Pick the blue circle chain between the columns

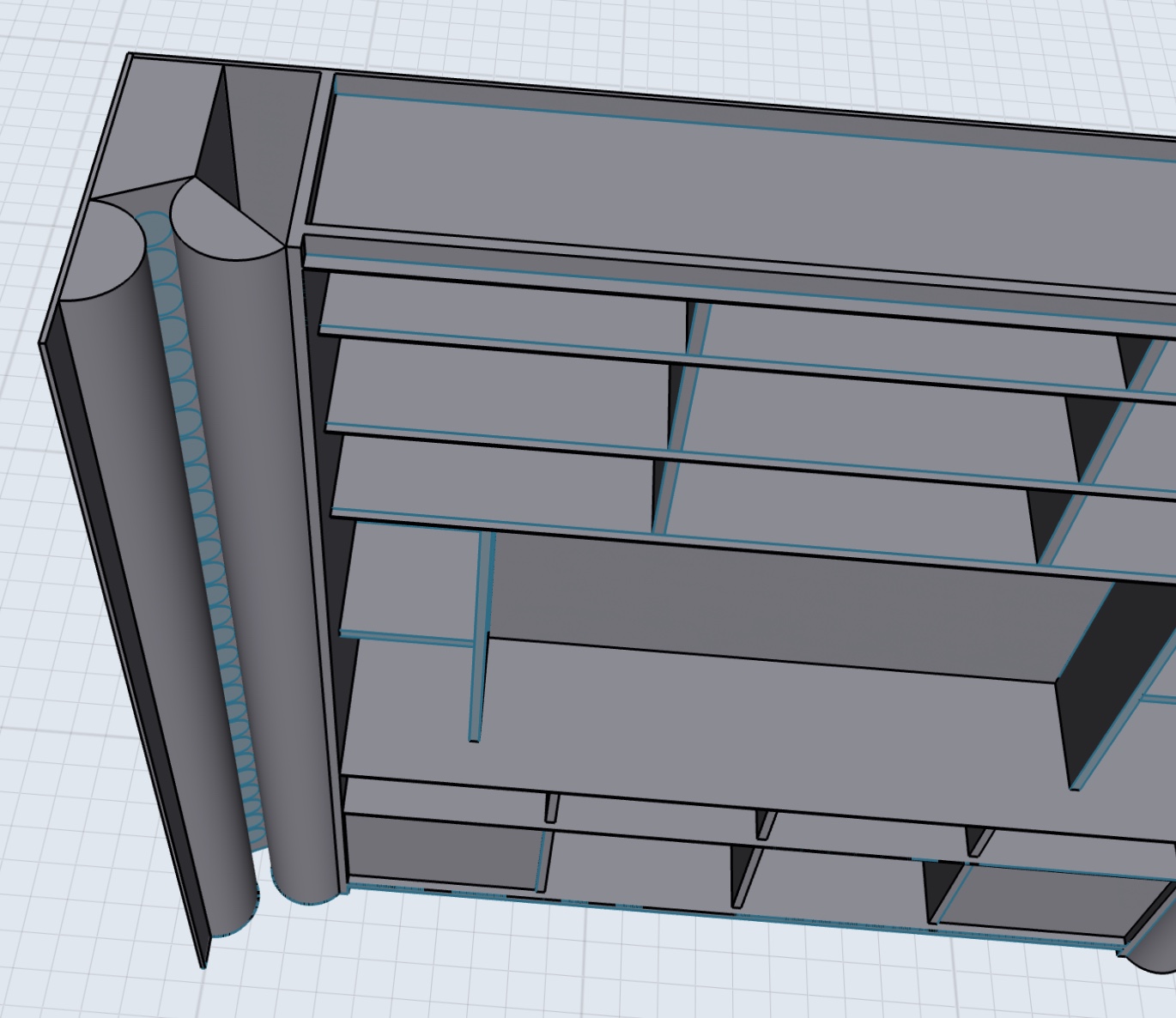tap(203, 524)
